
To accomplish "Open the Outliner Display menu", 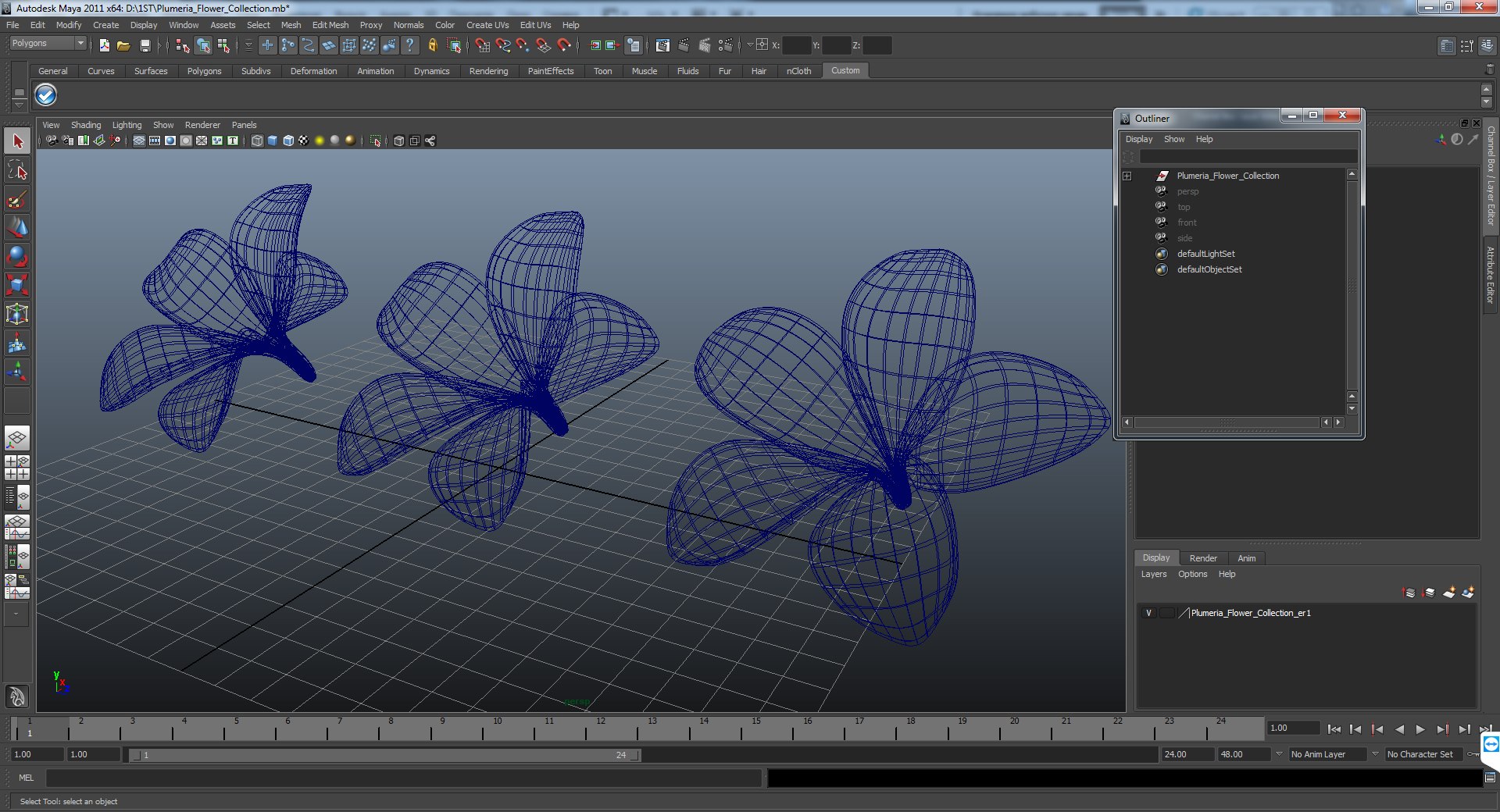I will pyautogui.click(x=1138, y=139).
